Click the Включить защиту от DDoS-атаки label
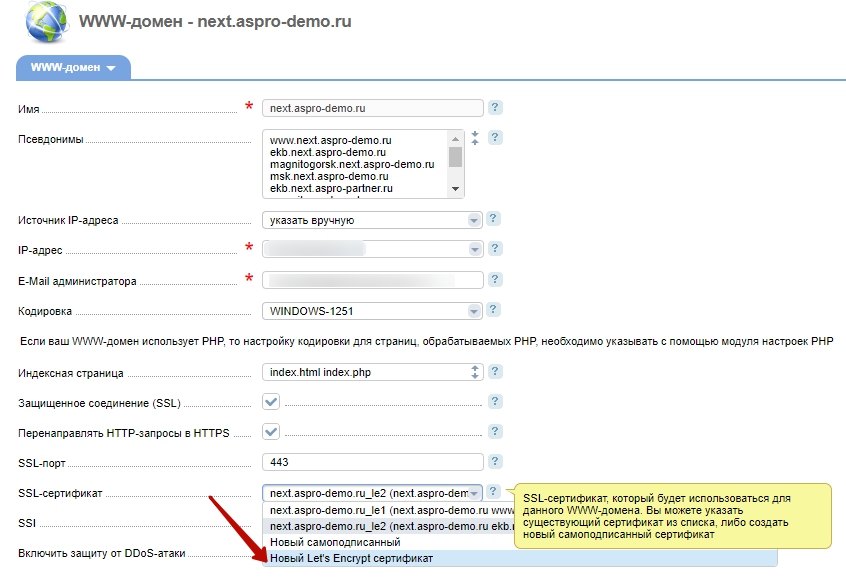Image resolution: width=846 pixels, height=582 pixels. tap(101, 553)
